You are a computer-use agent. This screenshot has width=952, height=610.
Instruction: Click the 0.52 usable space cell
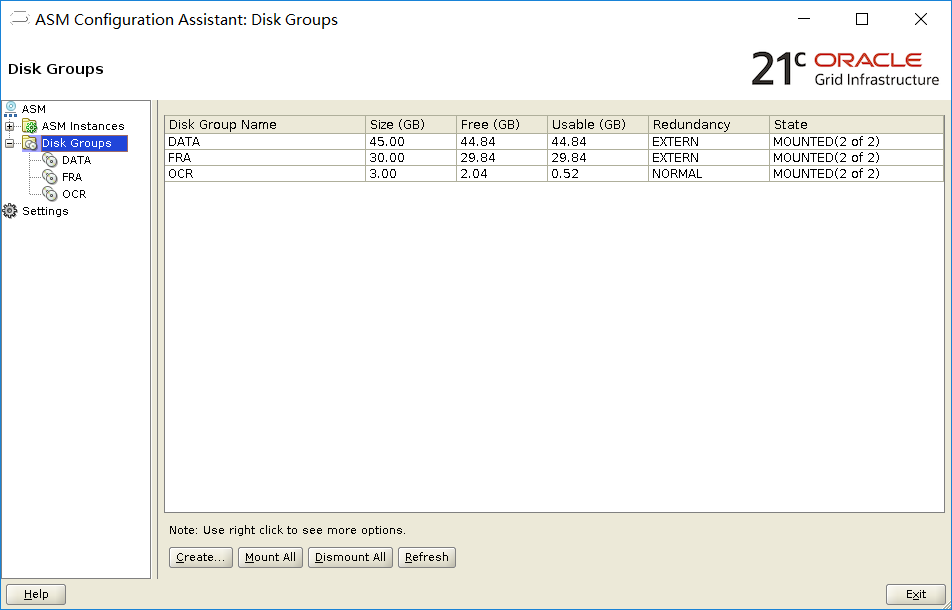(x=598, y=174)
